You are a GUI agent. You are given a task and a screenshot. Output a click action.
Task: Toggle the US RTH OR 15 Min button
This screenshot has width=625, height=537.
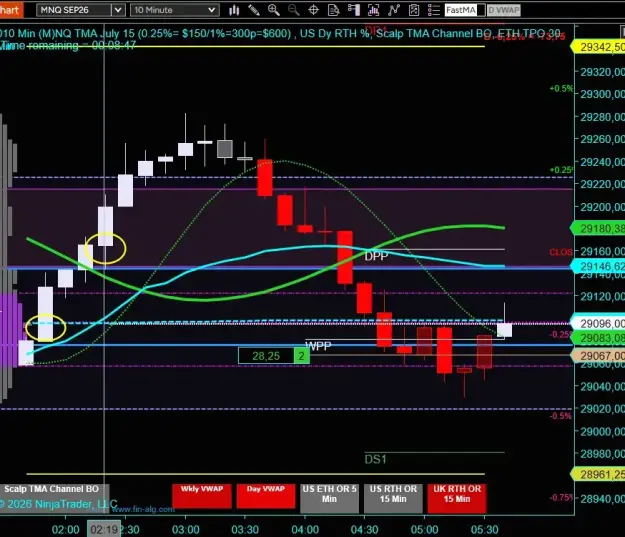(x=393, y=498)
